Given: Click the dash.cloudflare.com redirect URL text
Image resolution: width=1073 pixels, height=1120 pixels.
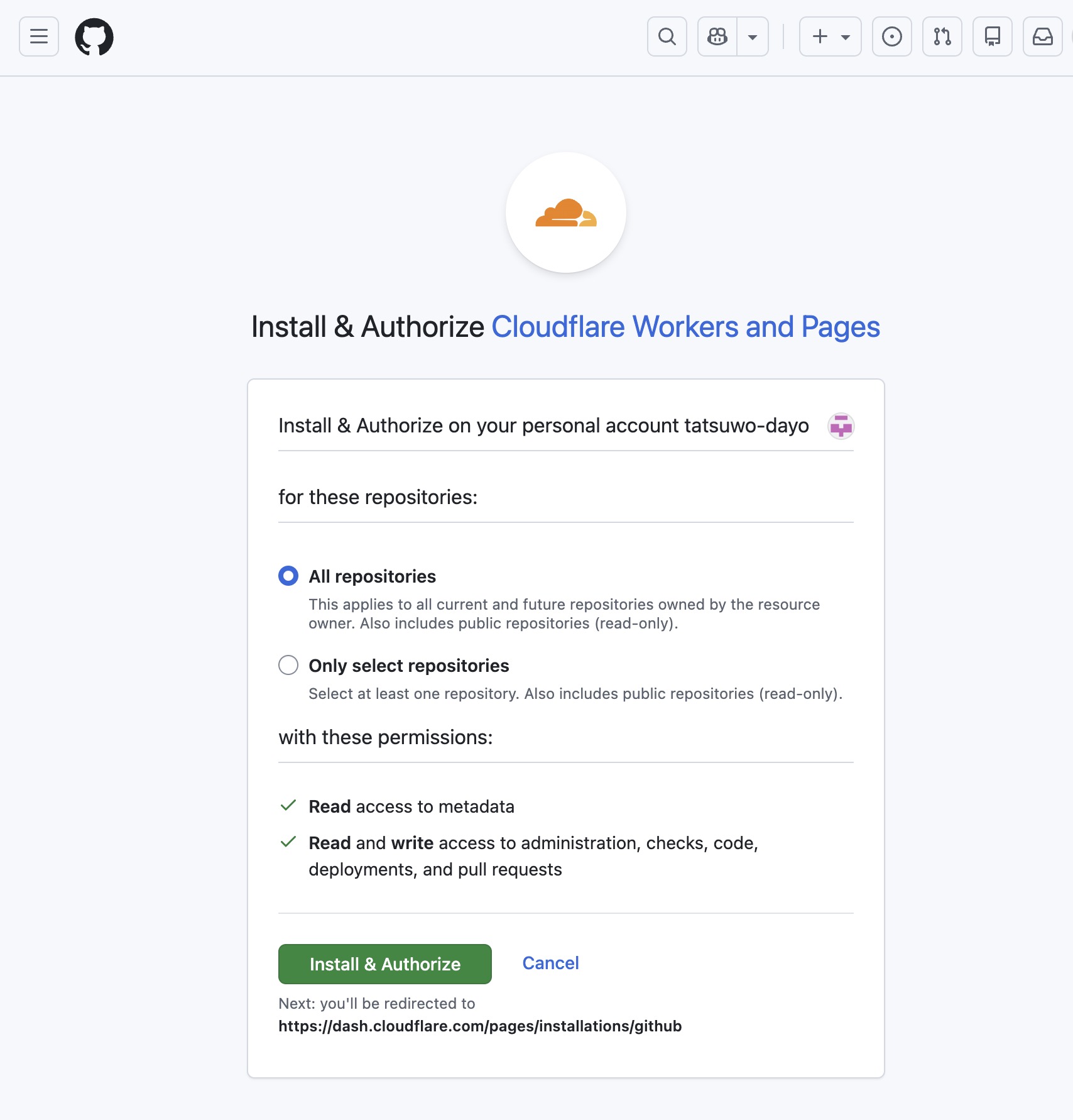Looking at the screenshot, I should [480, 1026].
